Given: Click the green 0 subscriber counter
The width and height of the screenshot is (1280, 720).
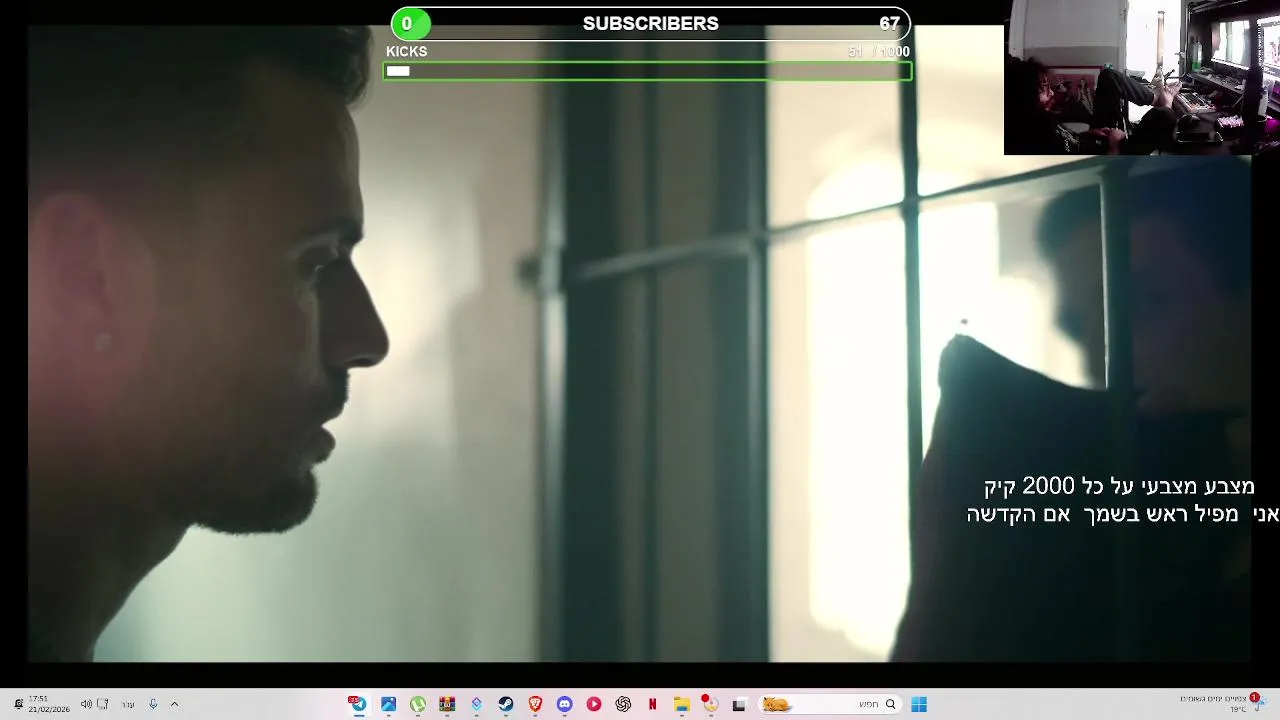Looking at the screenshot, I should [x=410, y=23].
